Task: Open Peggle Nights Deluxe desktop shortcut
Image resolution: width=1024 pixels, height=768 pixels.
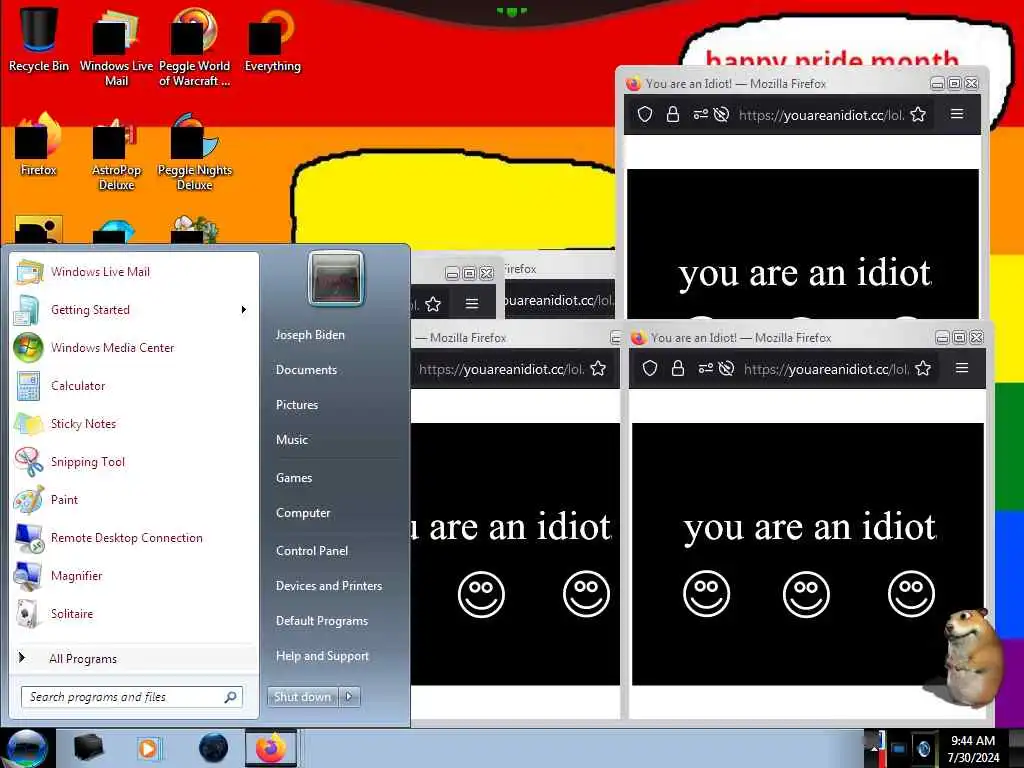Action: (x=194, y=152)
